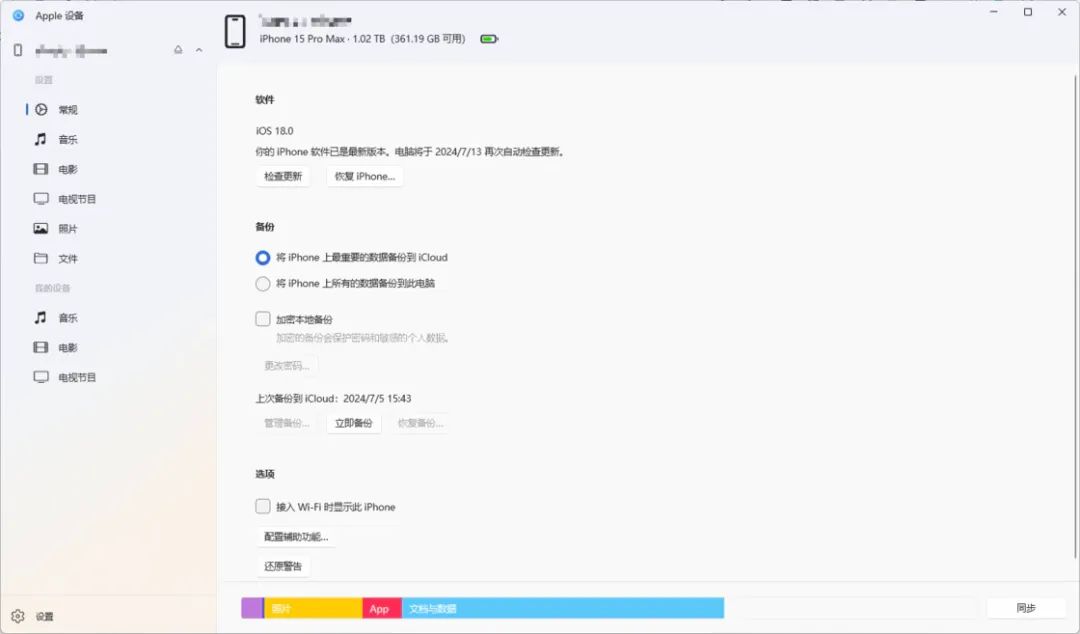Click the 音乐 note icon under 设置
The image size is (1080, 634).
(x=41, y=139)
